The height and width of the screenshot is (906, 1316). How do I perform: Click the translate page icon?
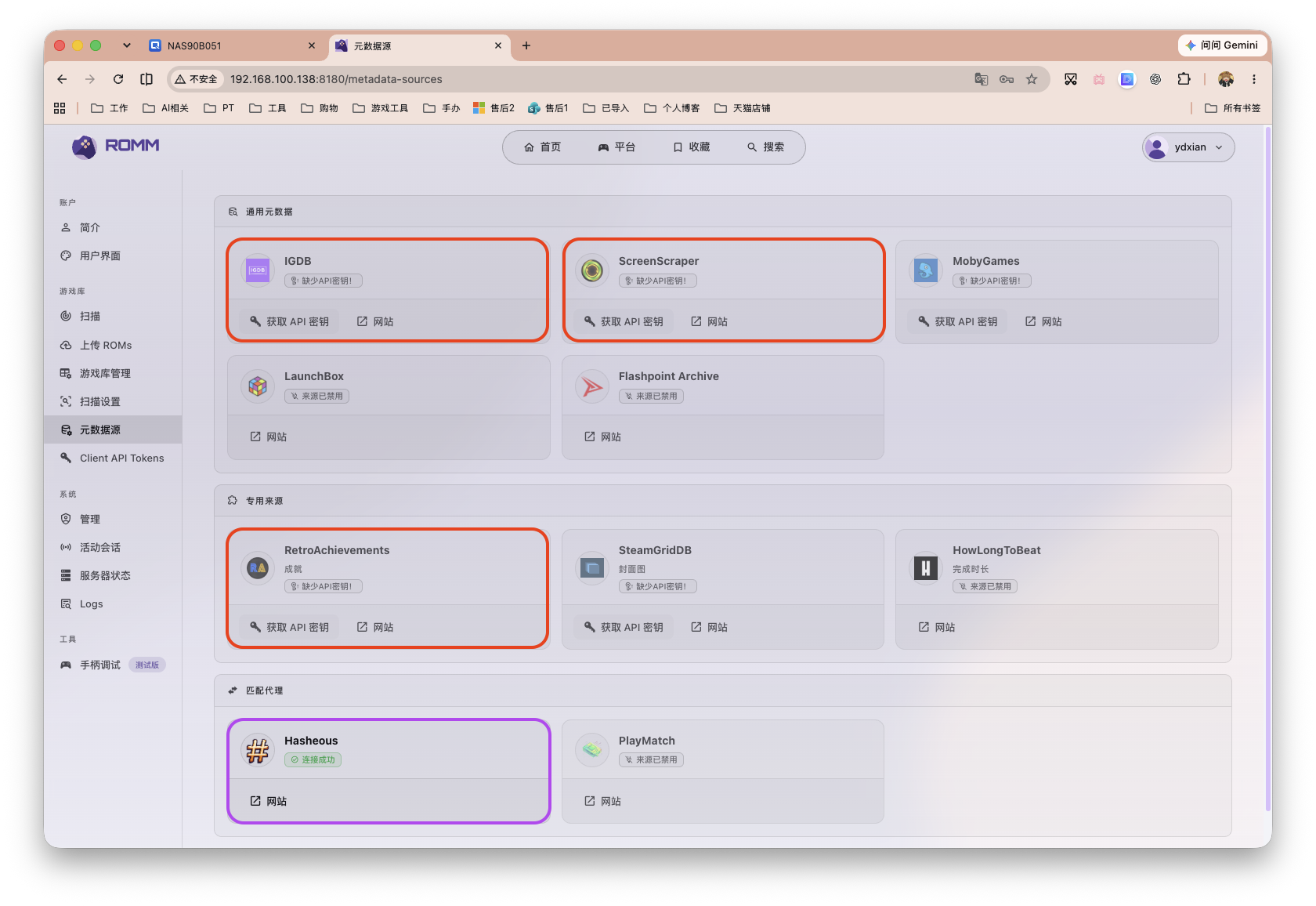tap(981, 79)
